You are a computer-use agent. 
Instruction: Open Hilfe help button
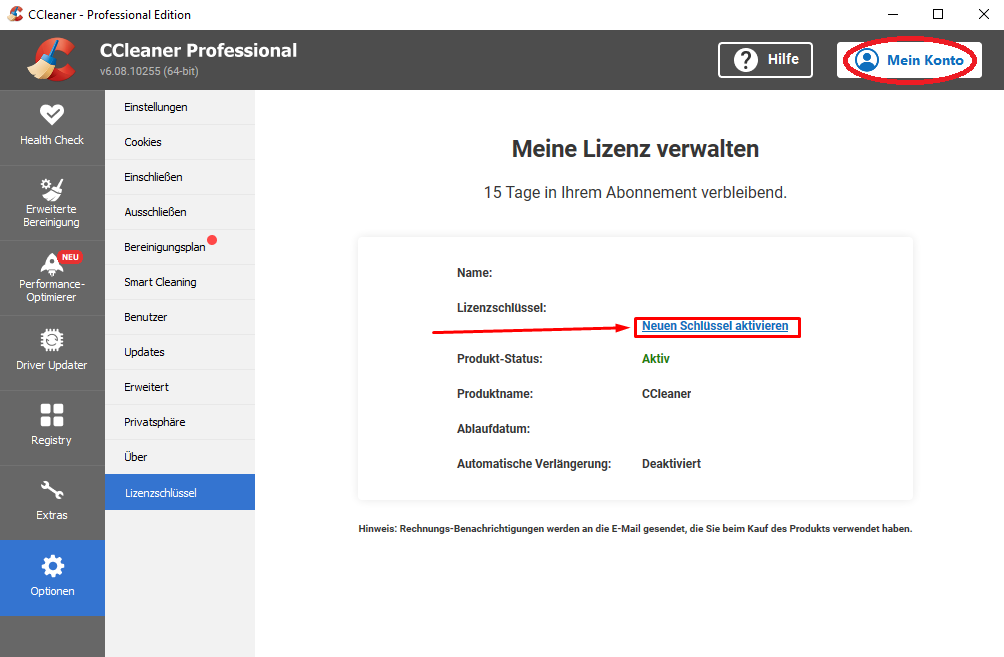coord(765,60)
